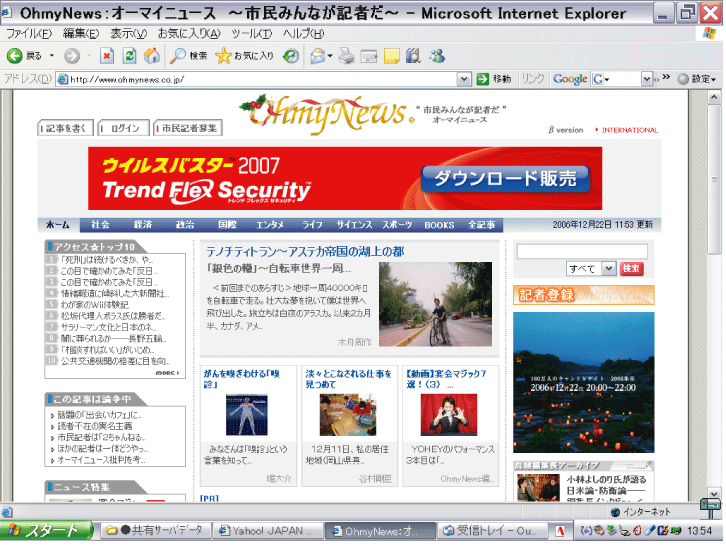Open the cyclist photo thumbnail
726x546 pixels.
[x=435, y=304]
